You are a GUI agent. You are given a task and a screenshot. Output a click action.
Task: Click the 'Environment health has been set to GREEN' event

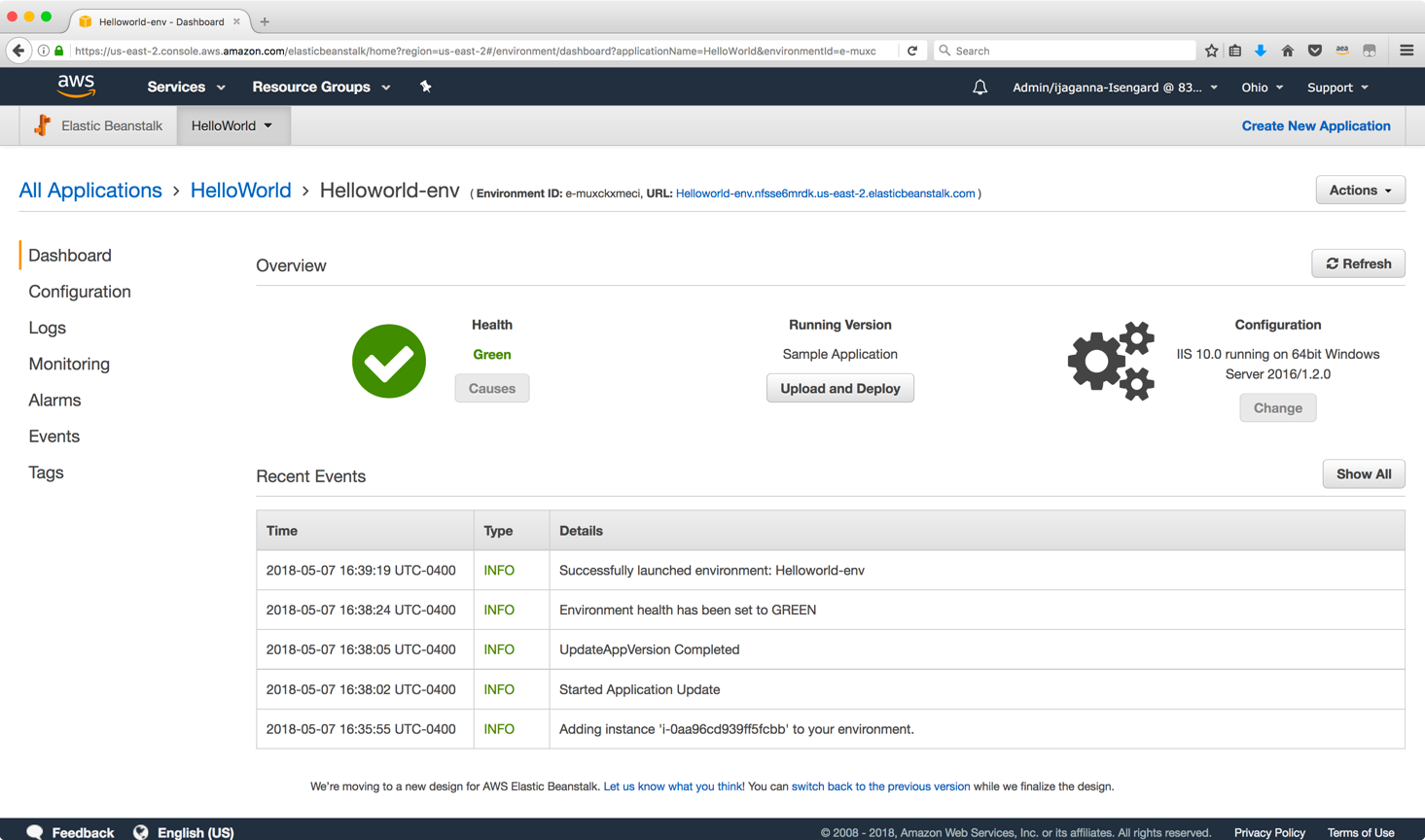pyautogui.click(x=688, y=610)
